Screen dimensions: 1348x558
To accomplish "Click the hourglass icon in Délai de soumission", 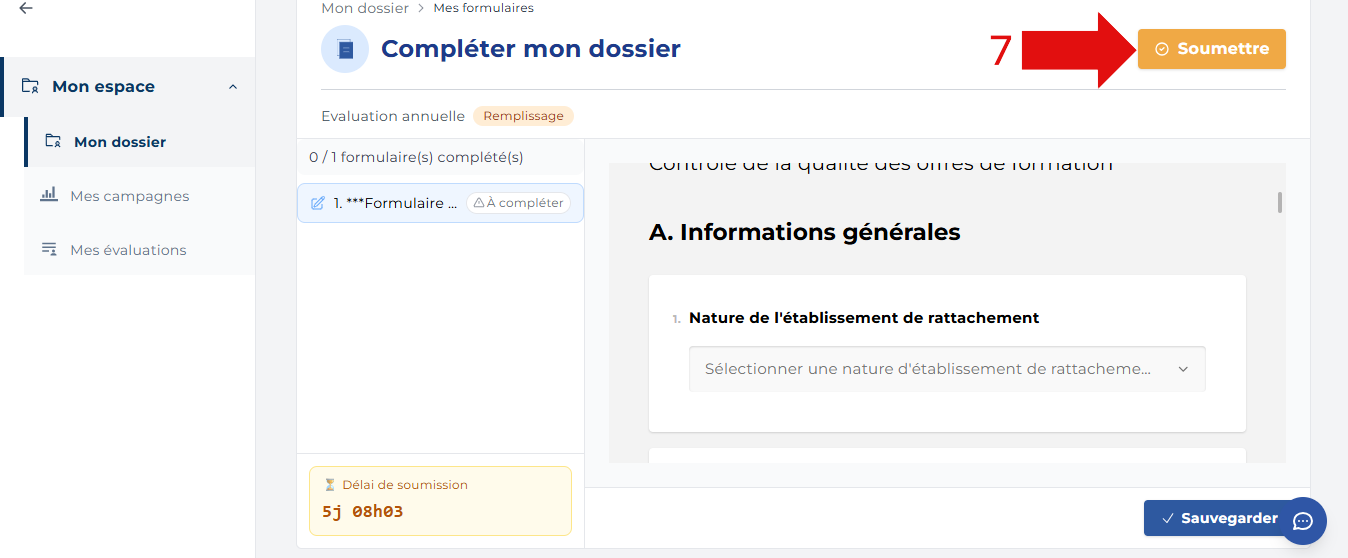I will (330, 485).
